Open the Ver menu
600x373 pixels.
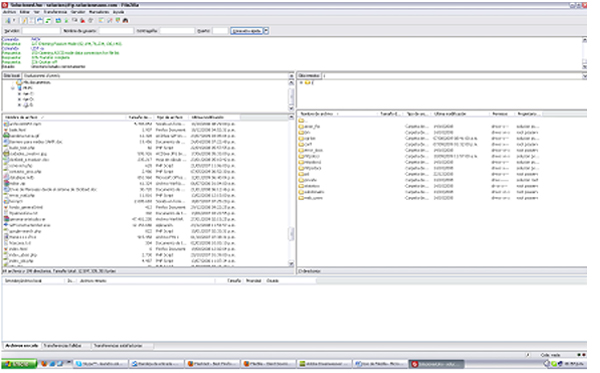(x=37, y=12)
